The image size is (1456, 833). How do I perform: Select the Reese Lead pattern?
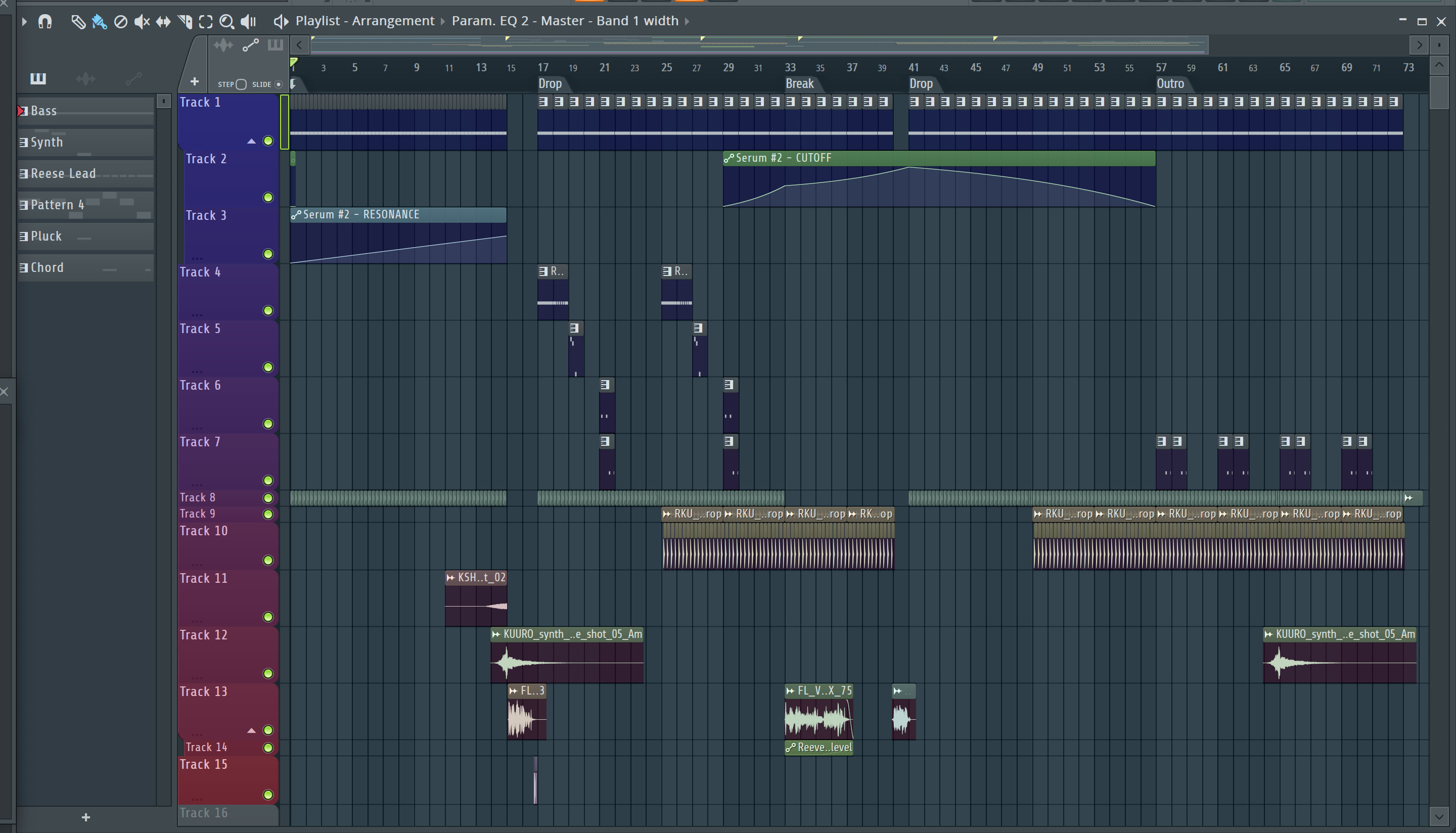point(86,173)
